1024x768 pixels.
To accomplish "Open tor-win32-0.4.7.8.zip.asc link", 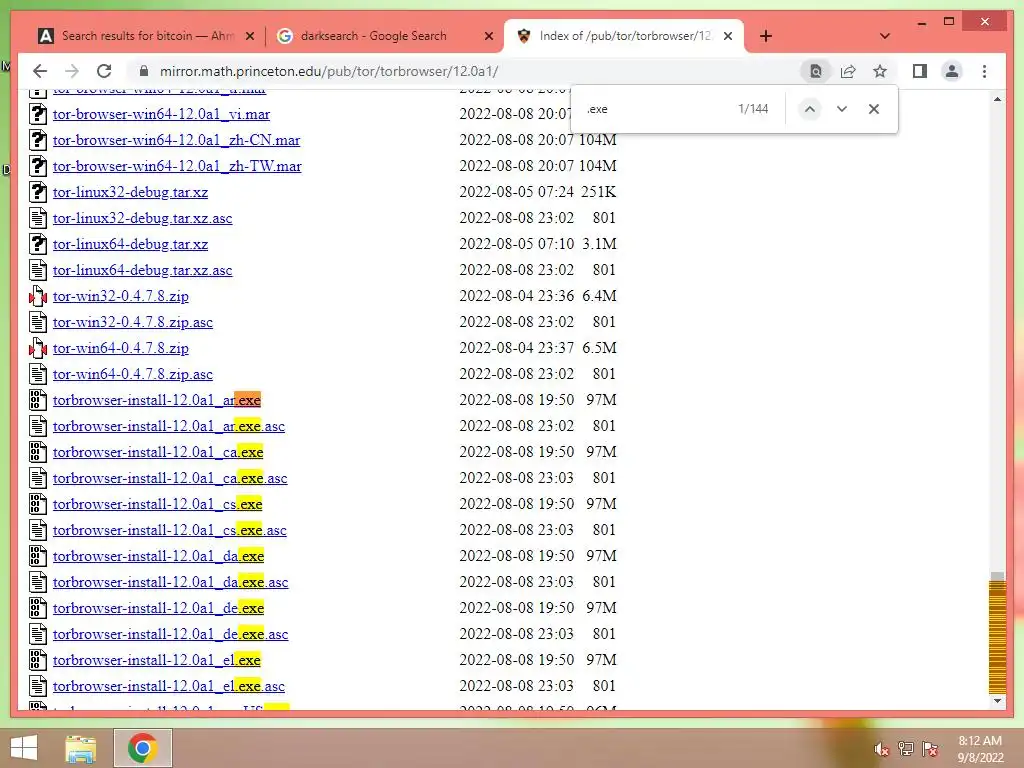I will 133,323.
